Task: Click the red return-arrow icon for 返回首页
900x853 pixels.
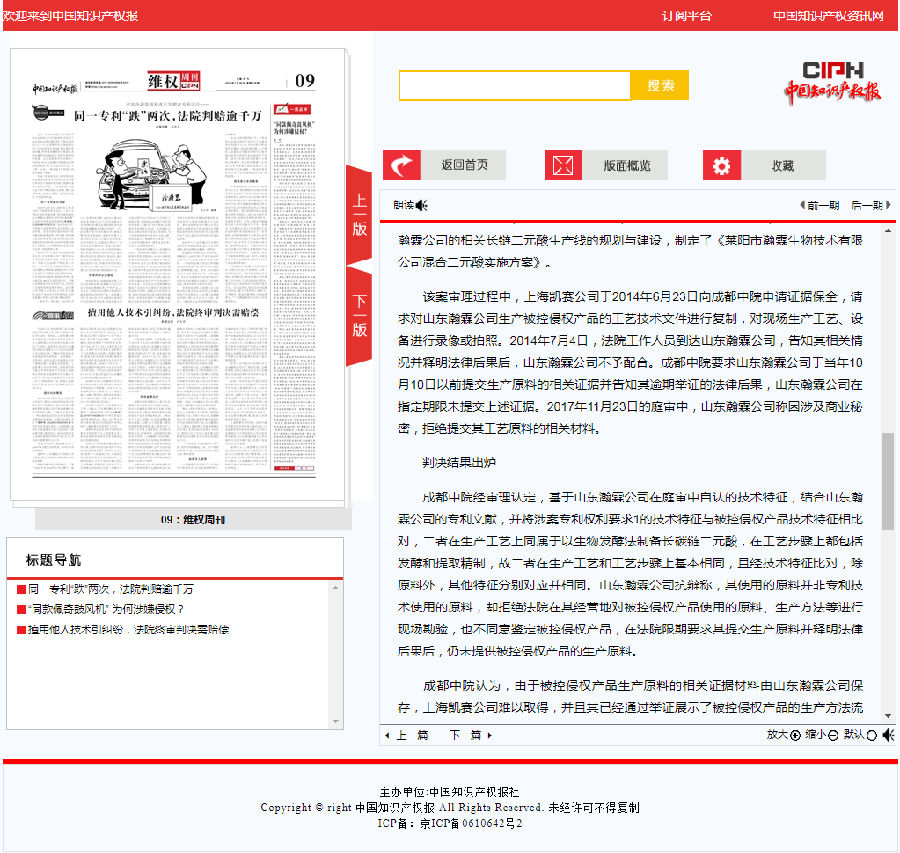Action: (402, 165)
